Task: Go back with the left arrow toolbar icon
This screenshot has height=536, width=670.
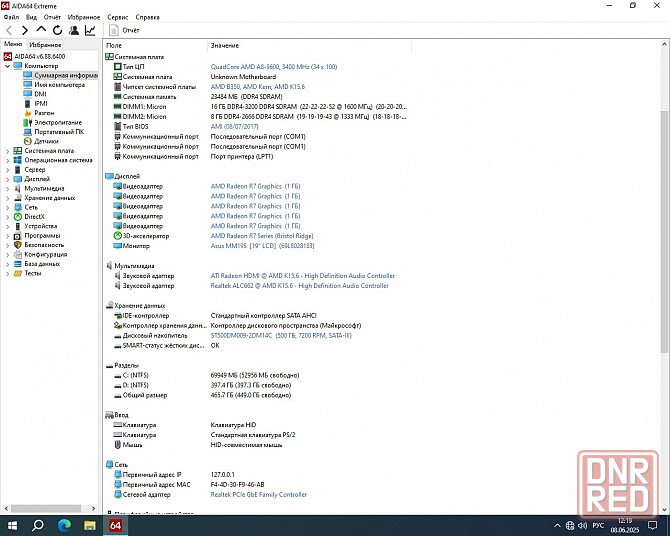Action: click(x=9, y=30)
